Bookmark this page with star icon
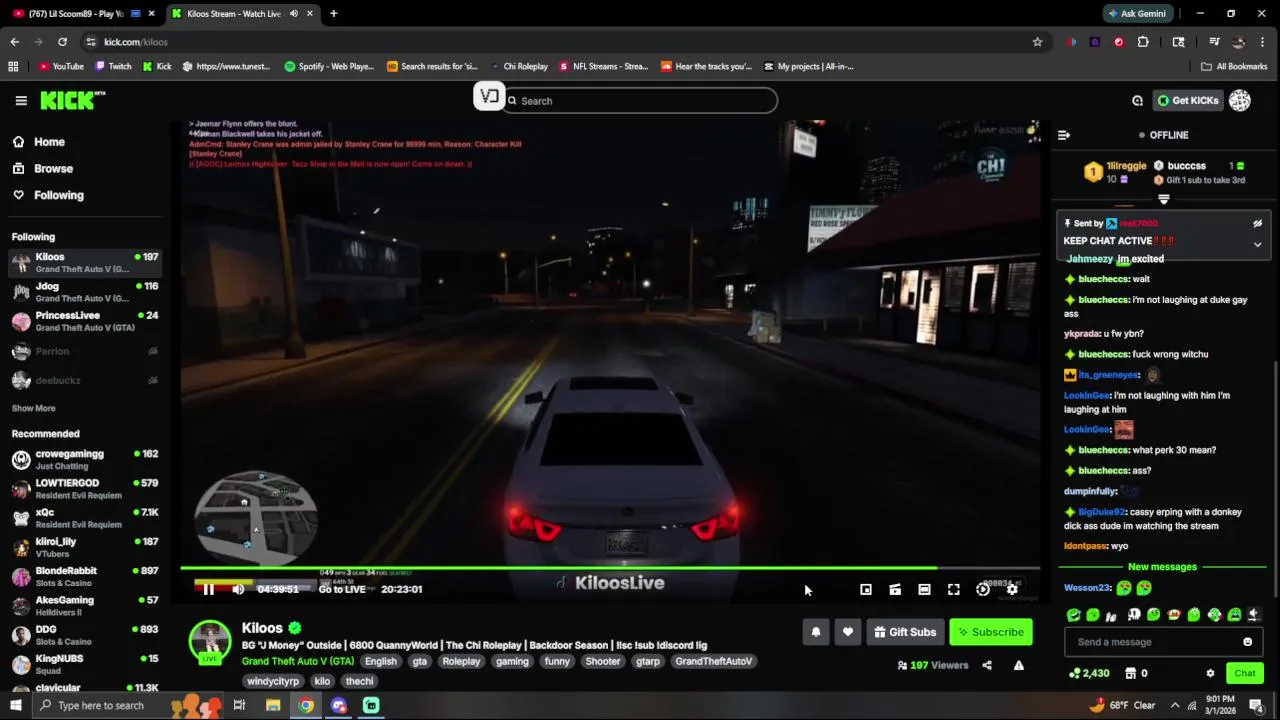Screen dimensions: 1280x720 (x=1037, y=42)
